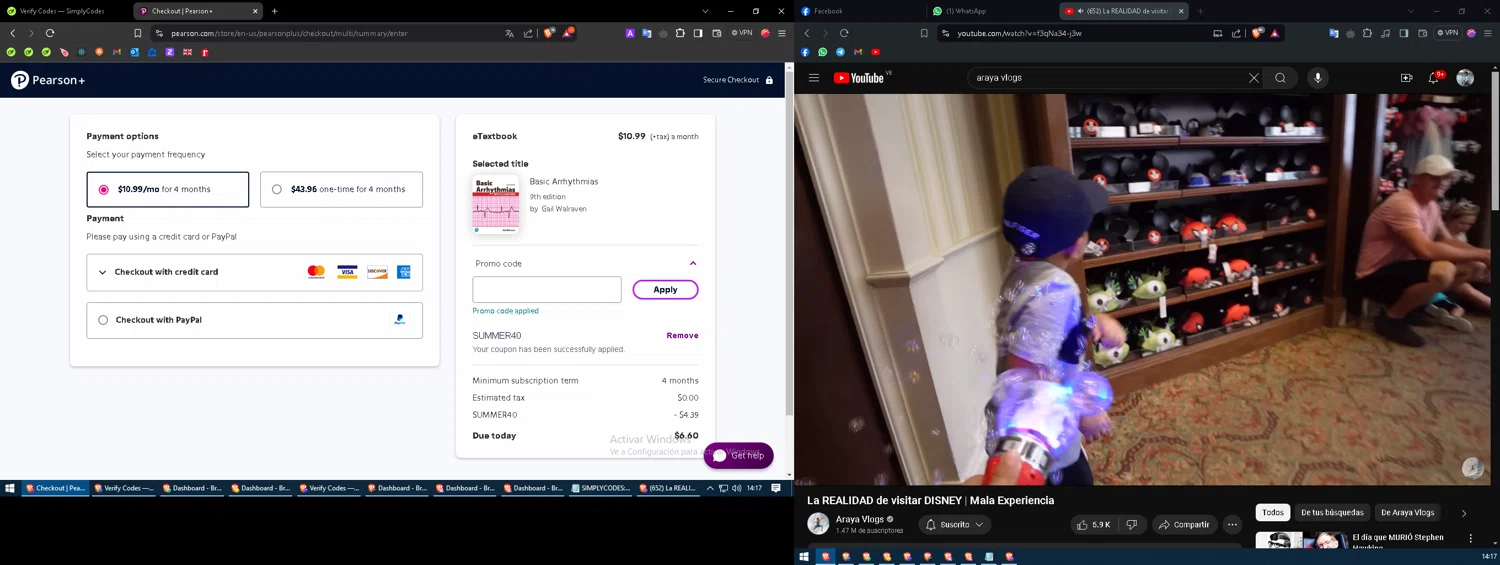Expand Checkout with credit card chevron
The height and width of the screenshot is (565, 1500).
(x=102, y=272)
